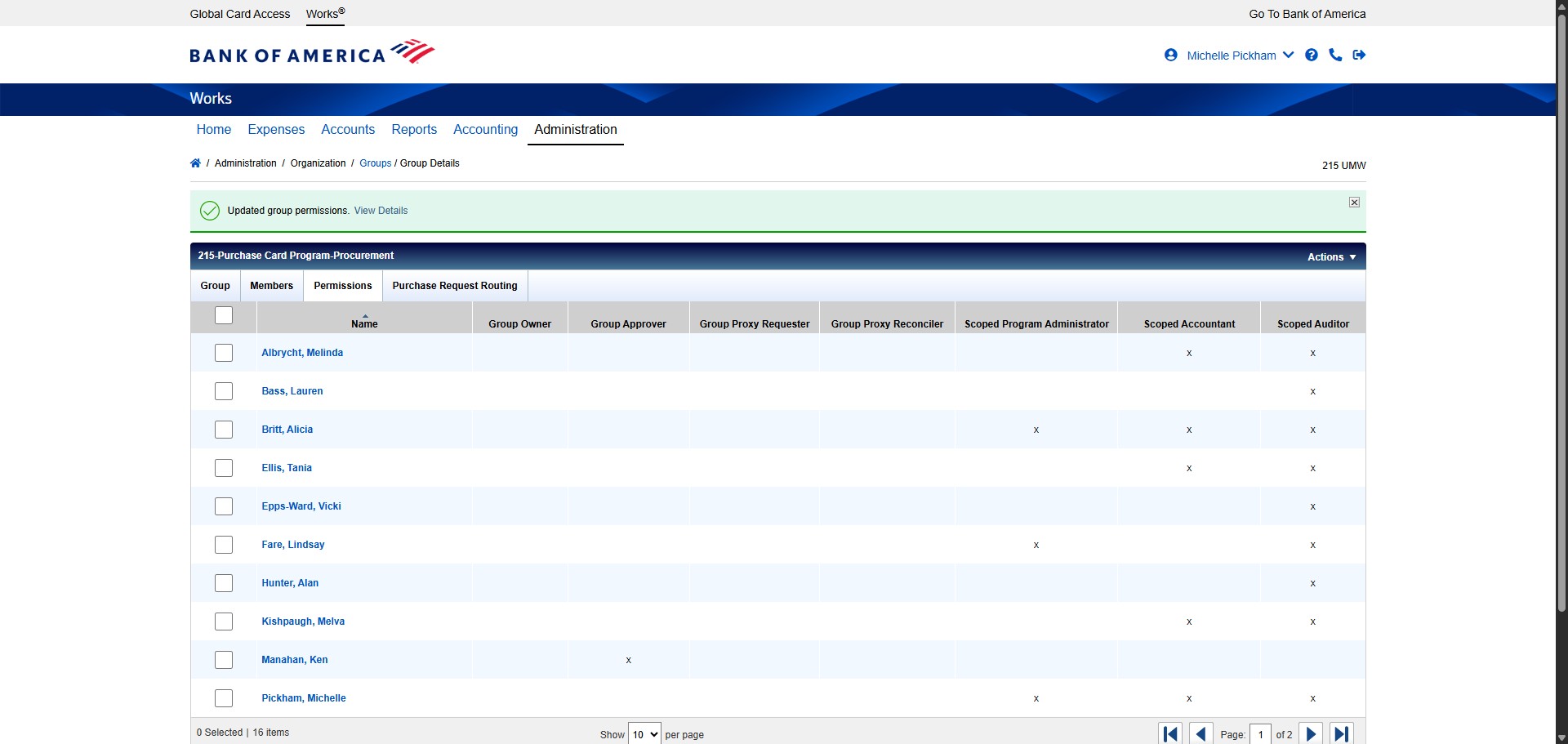
Task: Click the View Details link
Action: 381,211
